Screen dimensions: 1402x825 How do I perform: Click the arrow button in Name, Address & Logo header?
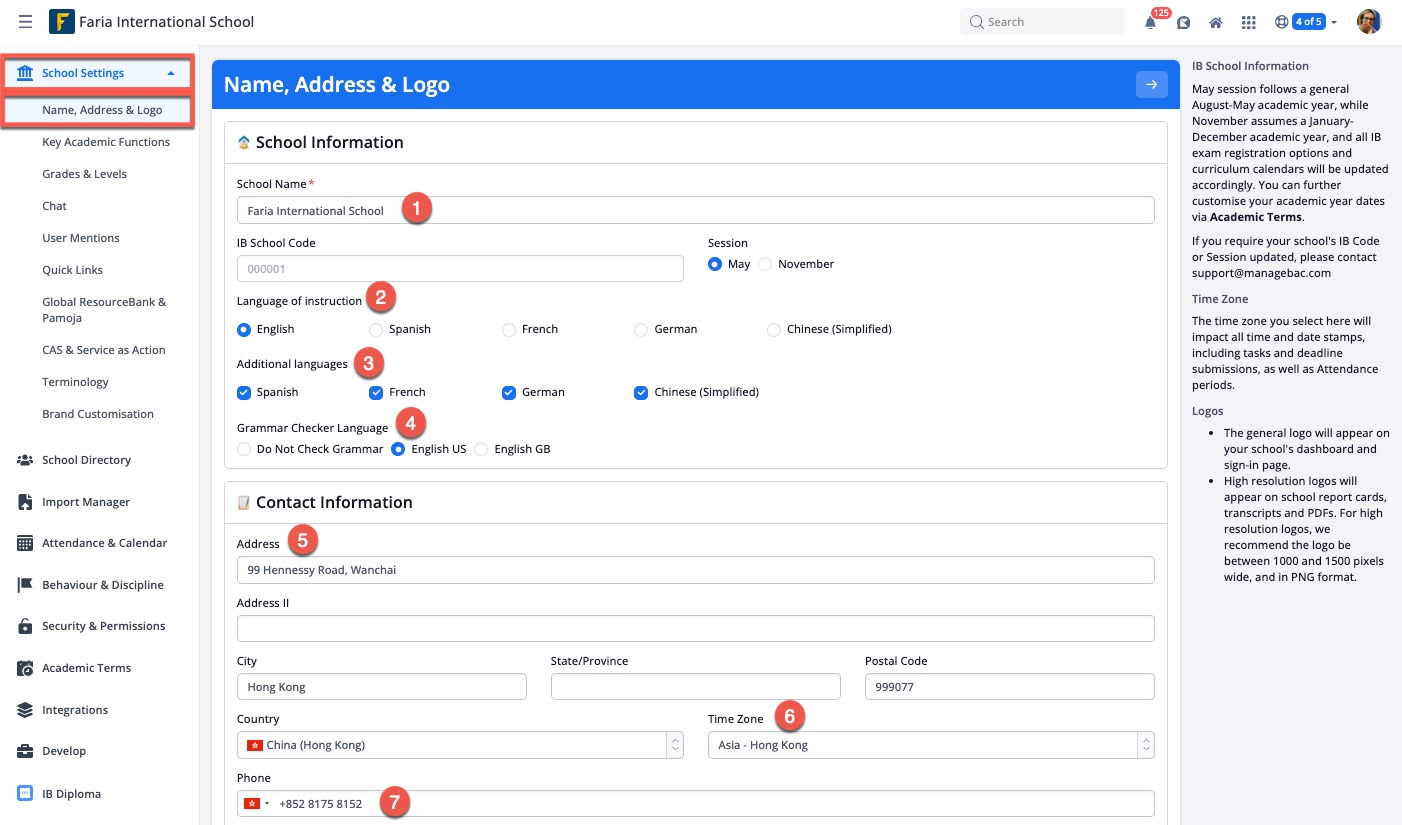point(1151,85)
